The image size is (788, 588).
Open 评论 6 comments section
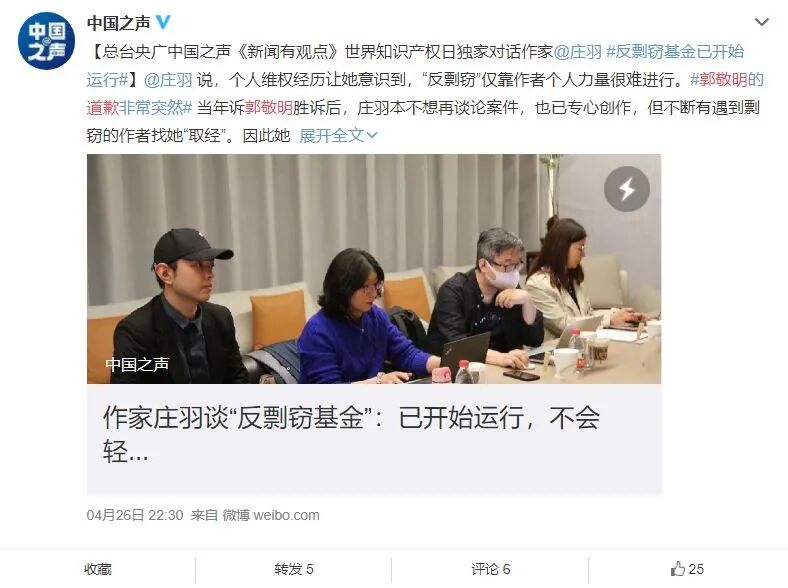click(x=490, y=569)
